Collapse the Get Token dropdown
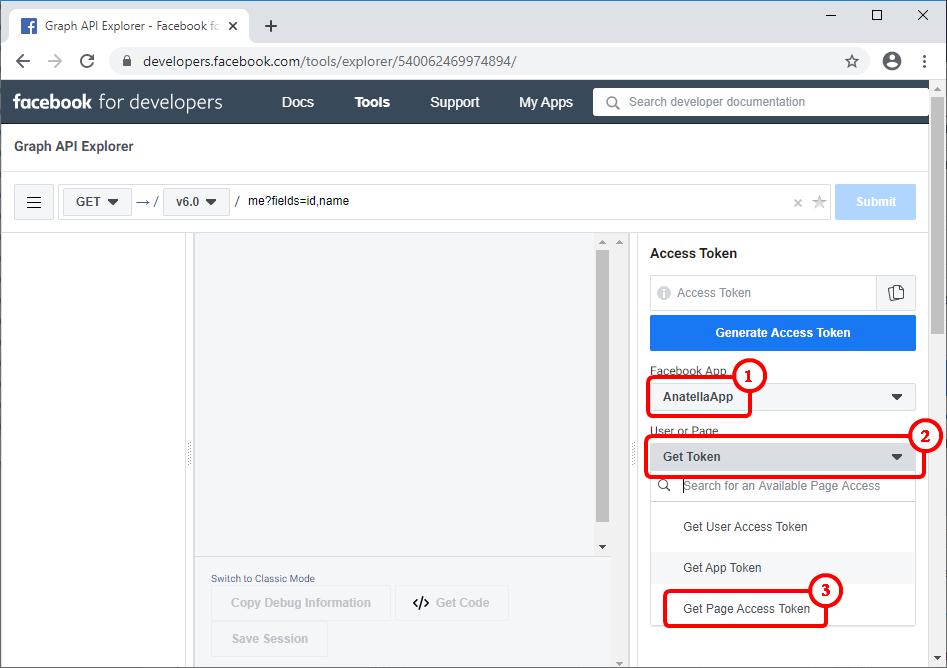Image resolution: width=947 pixels, height=668 pixels. [x=782, y=457]
